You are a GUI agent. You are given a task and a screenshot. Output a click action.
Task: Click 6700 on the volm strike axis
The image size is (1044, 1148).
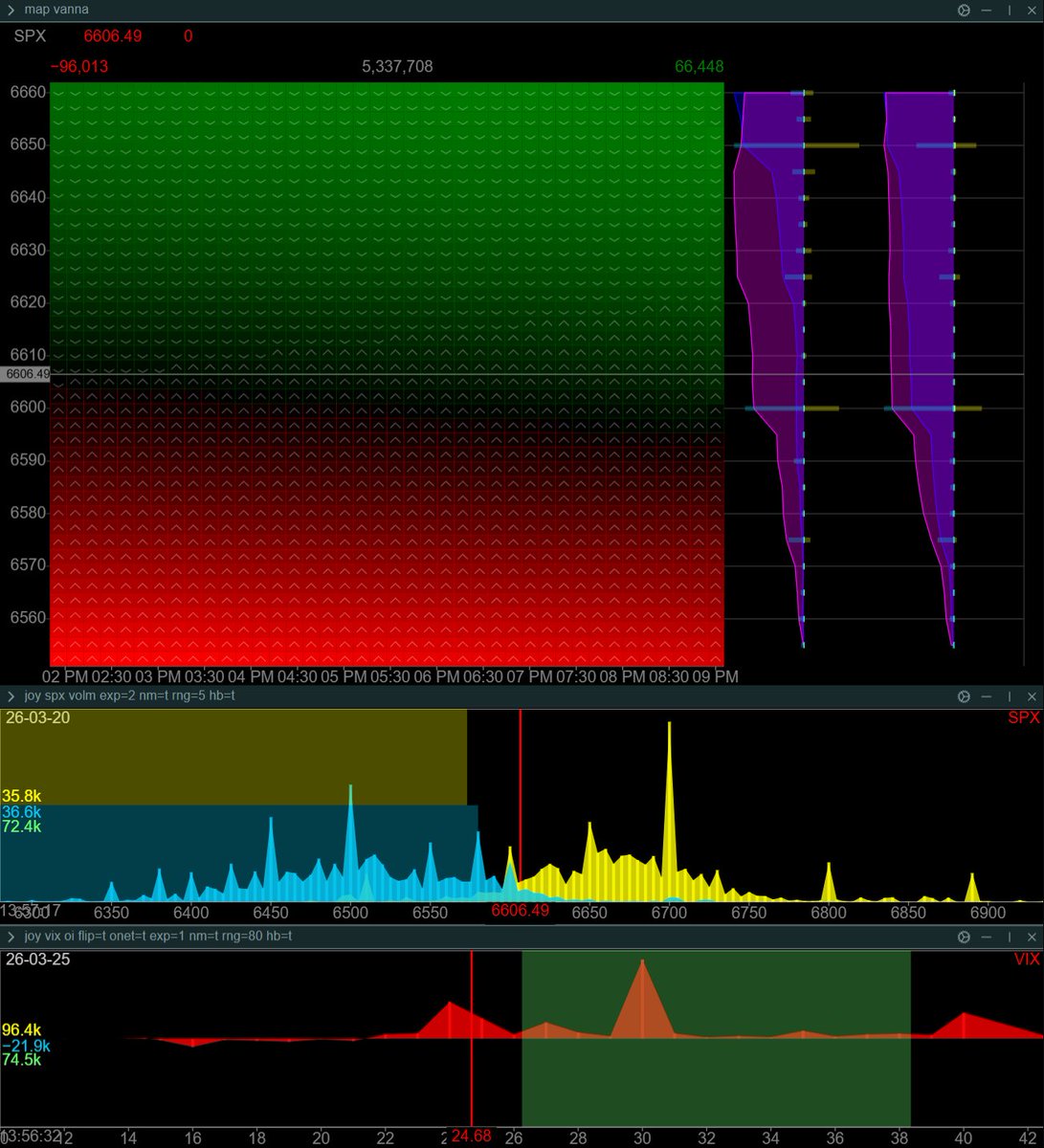[669, 913]
